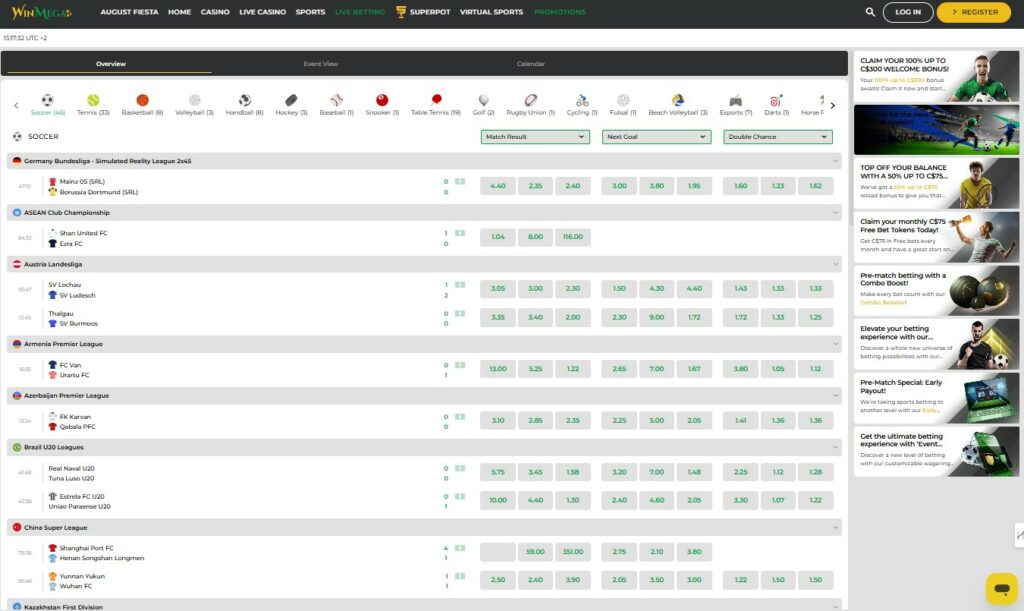The image size is (1024, 611).
Task: Click the WinMega logo
Action: pos(42,12)
